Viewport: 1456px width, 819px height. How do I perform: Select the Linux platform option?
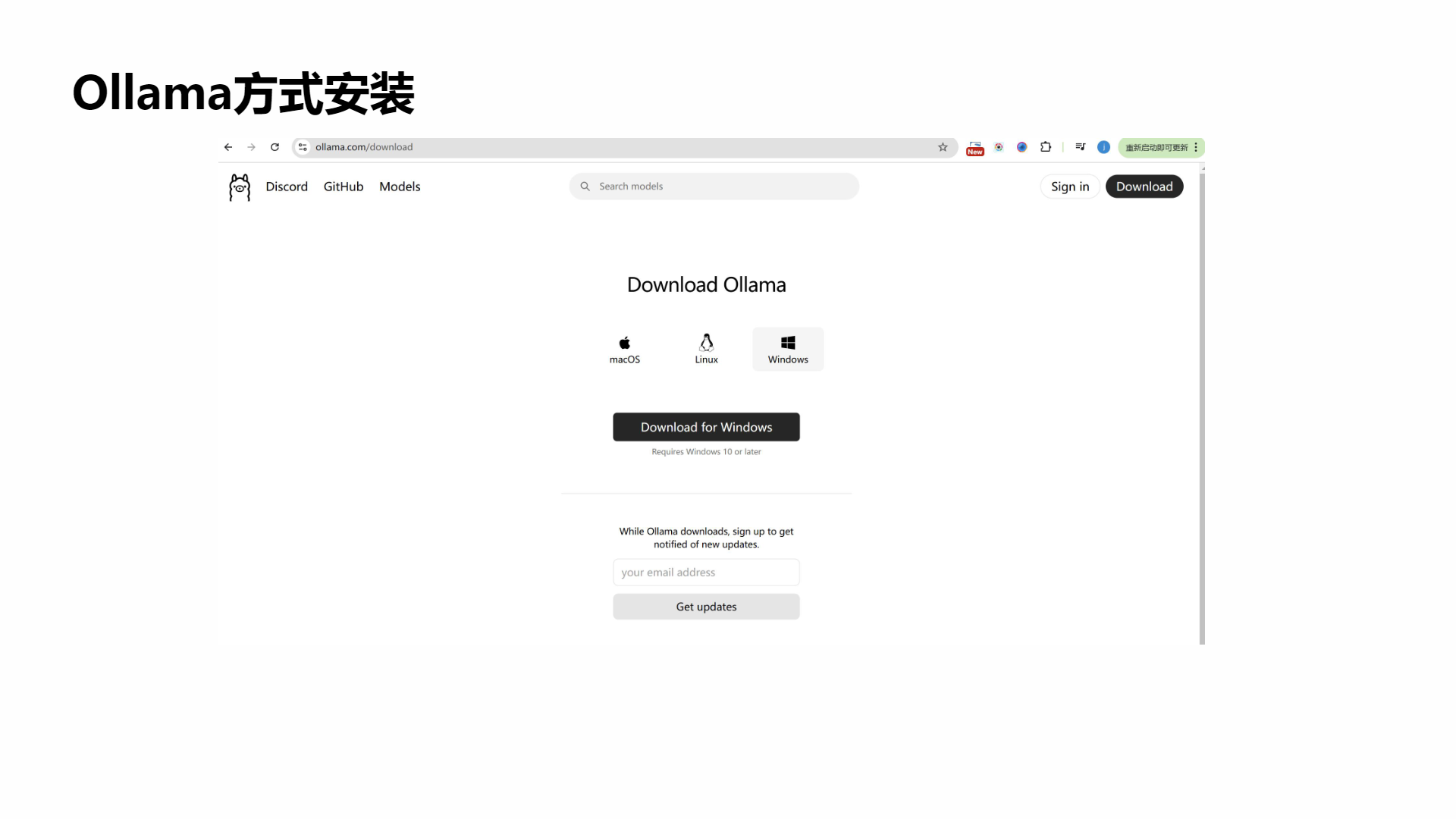tap(706, 350)
